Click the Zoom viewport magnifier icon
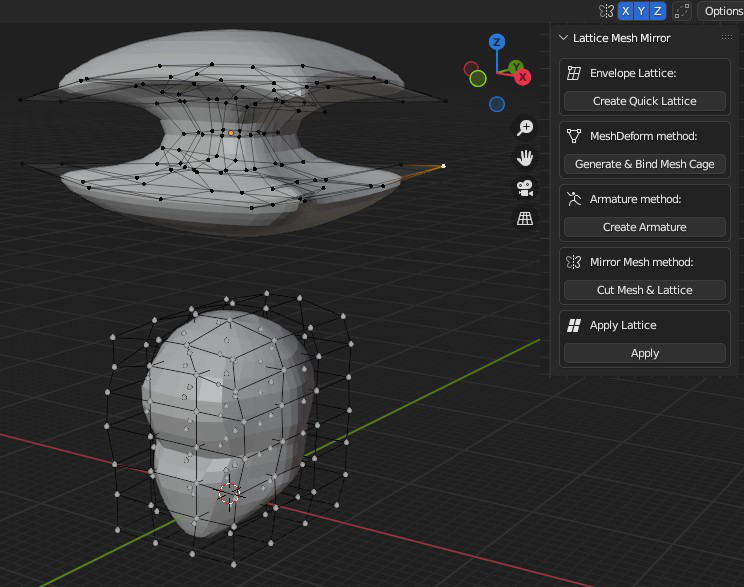This screenshot has height=587, width=744. (525, 128)
